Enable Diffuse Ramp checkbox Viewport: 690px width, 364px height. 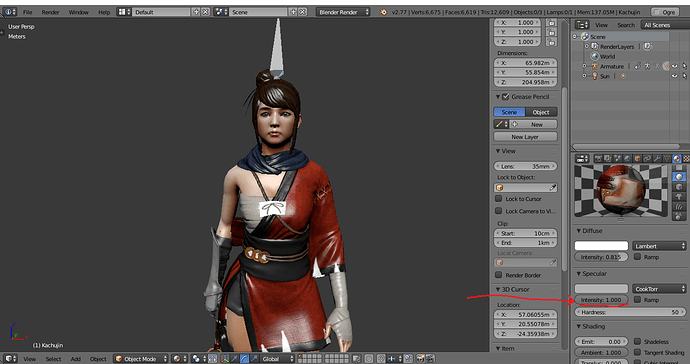(637, 257)
